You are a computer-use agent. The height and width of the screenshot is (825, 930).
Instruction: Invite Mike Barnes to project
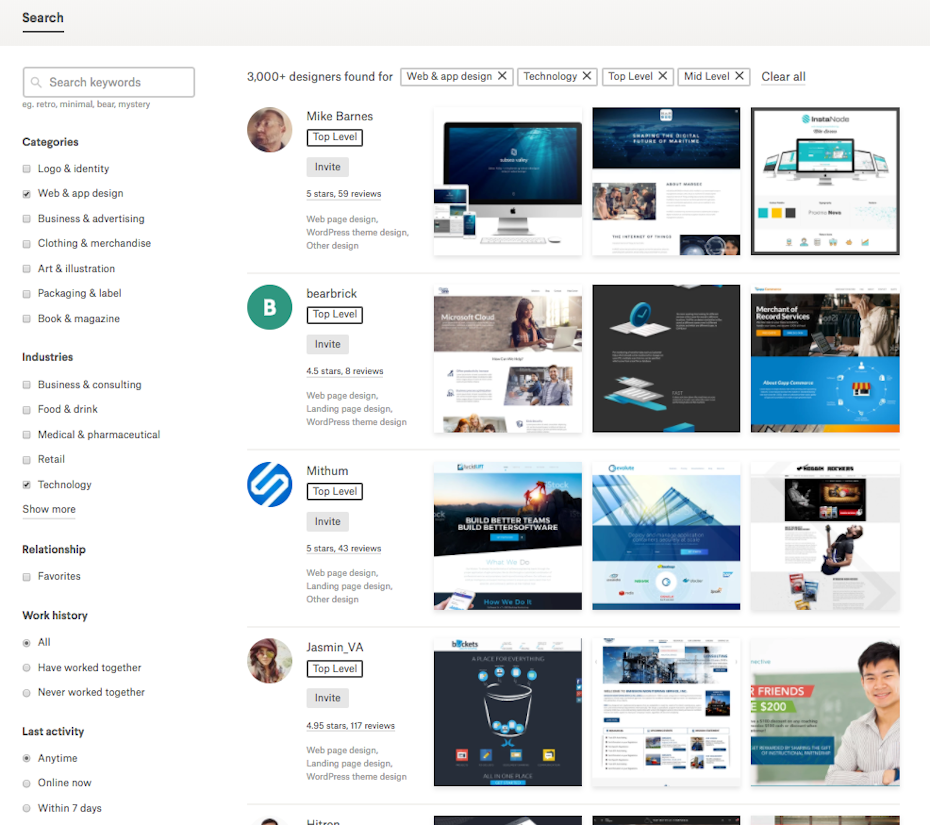click(x=327, y=167)
